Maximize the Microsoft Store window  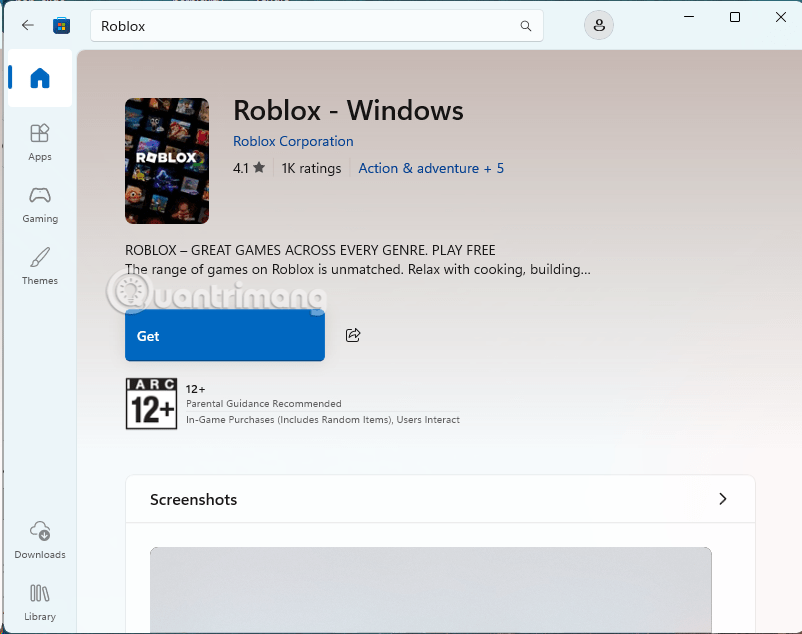tap(734, 17)
